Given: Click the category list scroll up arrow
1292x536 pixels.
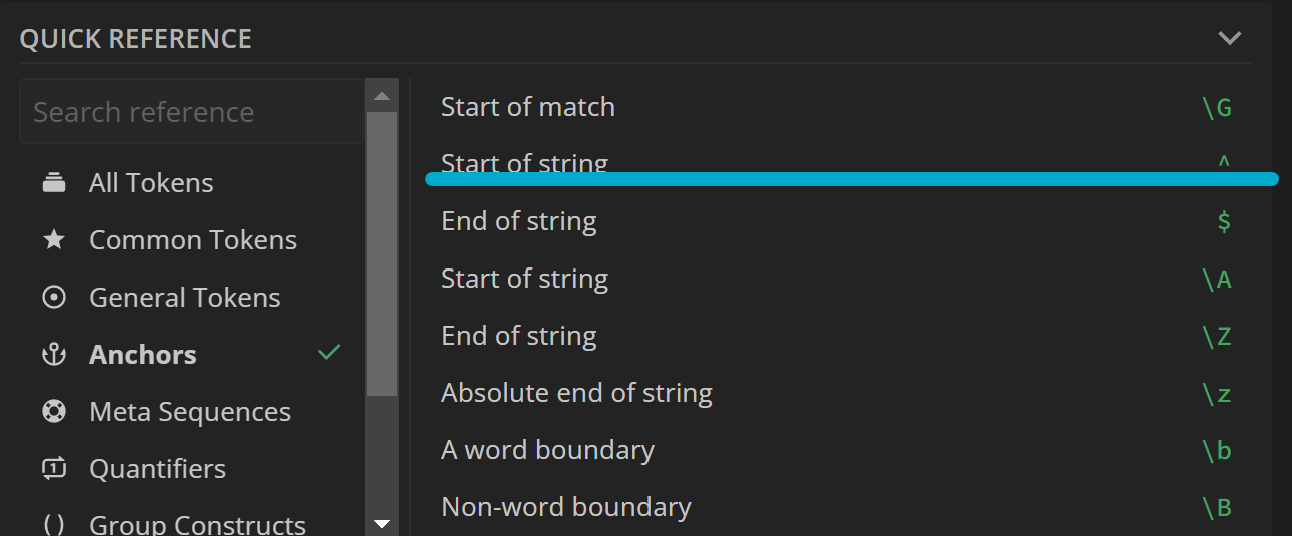Looking at the screenshot, I should 381,97.
